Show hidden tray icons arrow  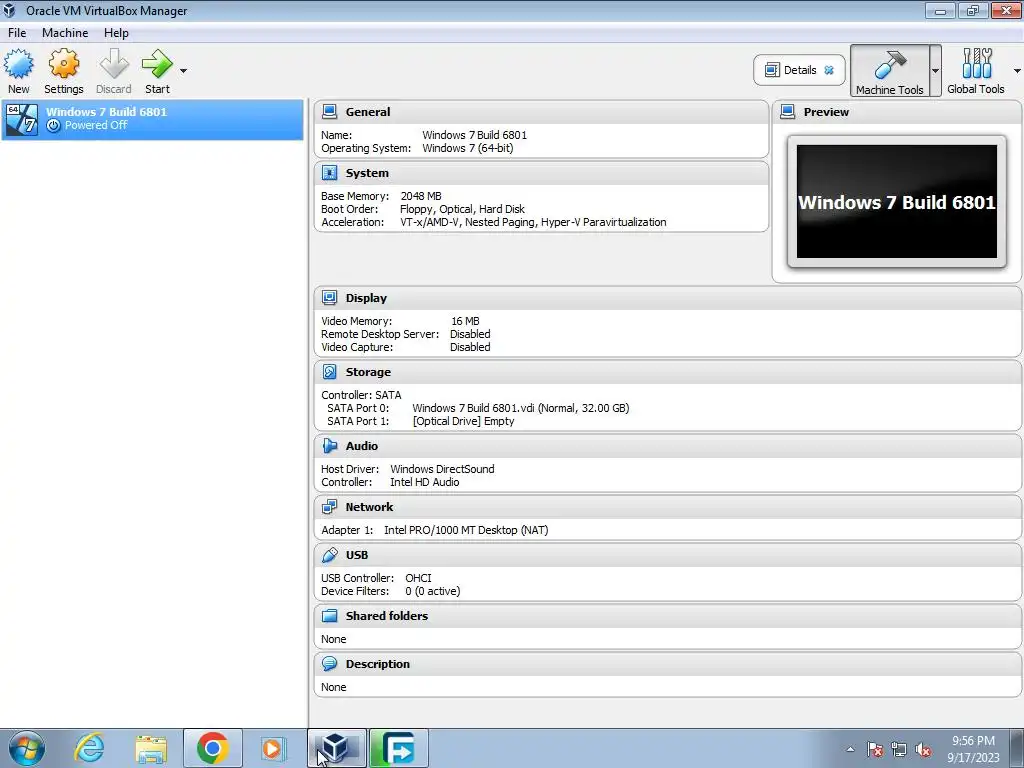click(850, 749)
